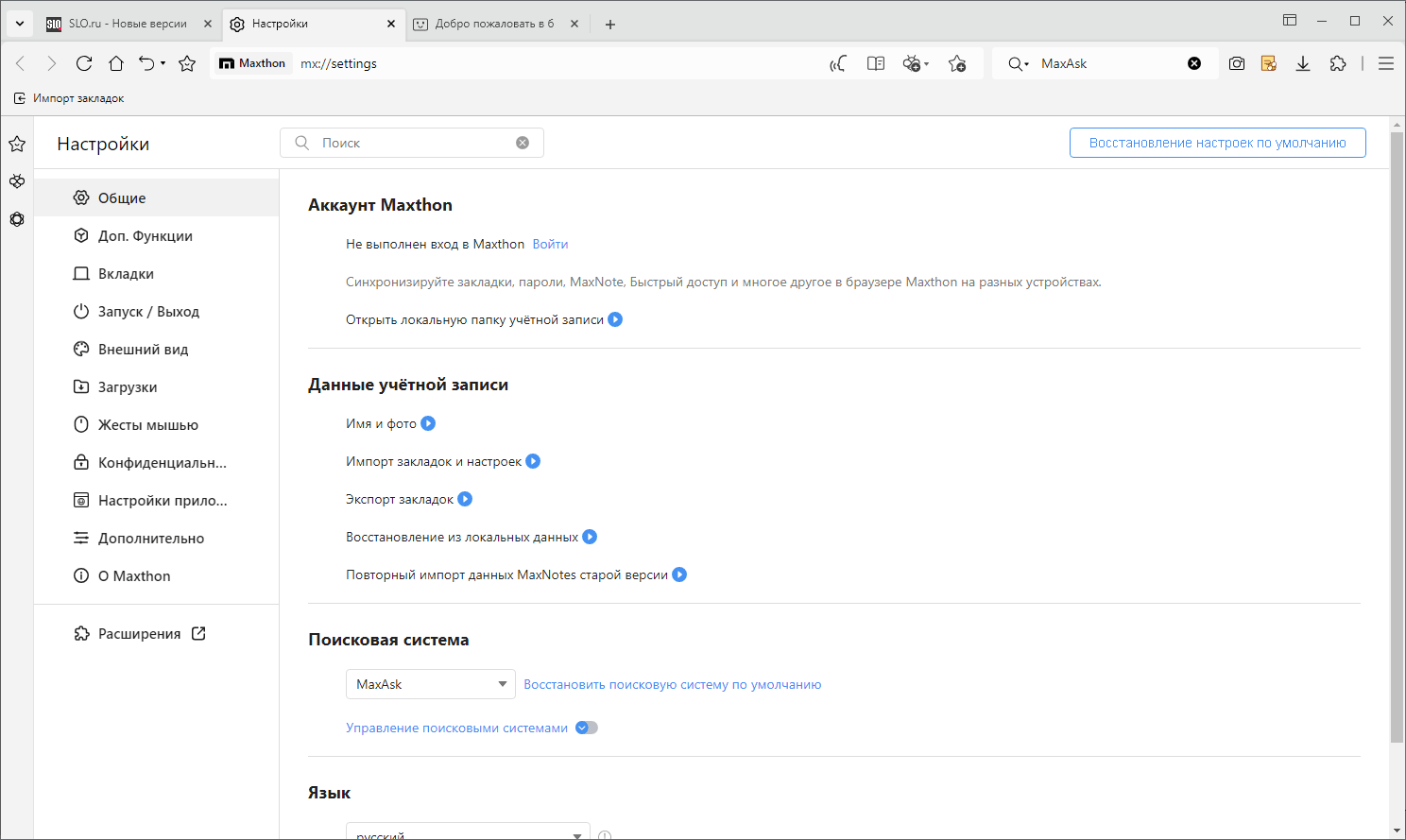This screenshot has height=840, width=1406.
Task: Click the resource sniffer bug icon
Action: point(912,63)
